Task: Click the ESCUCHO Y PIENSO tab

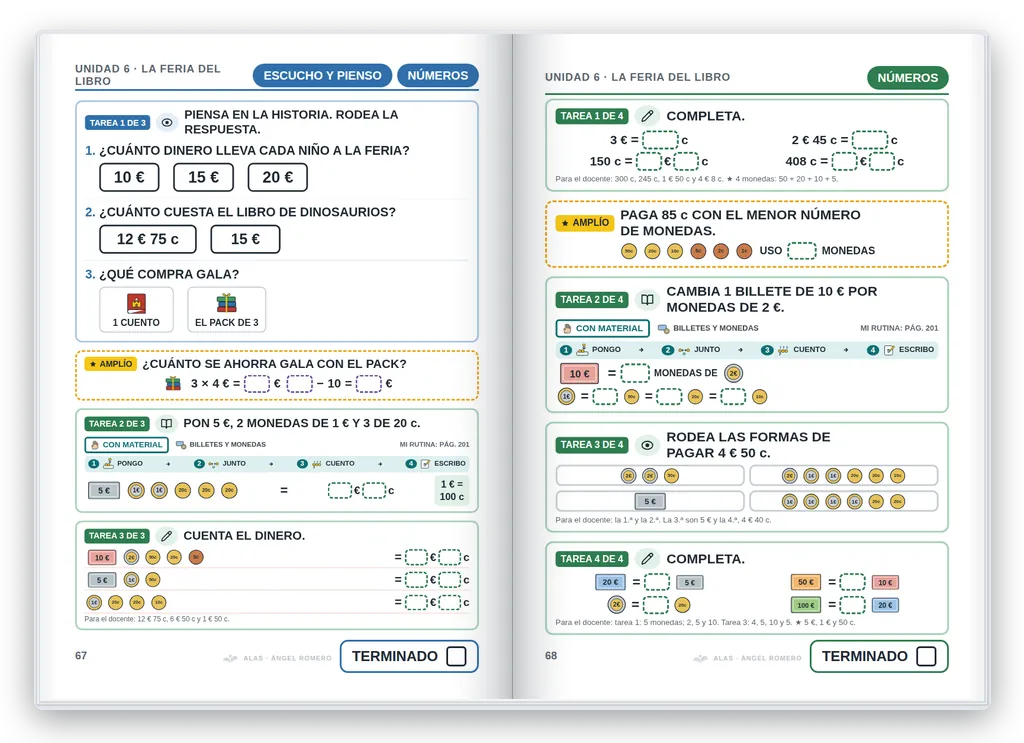Action: tap(322, 76)
